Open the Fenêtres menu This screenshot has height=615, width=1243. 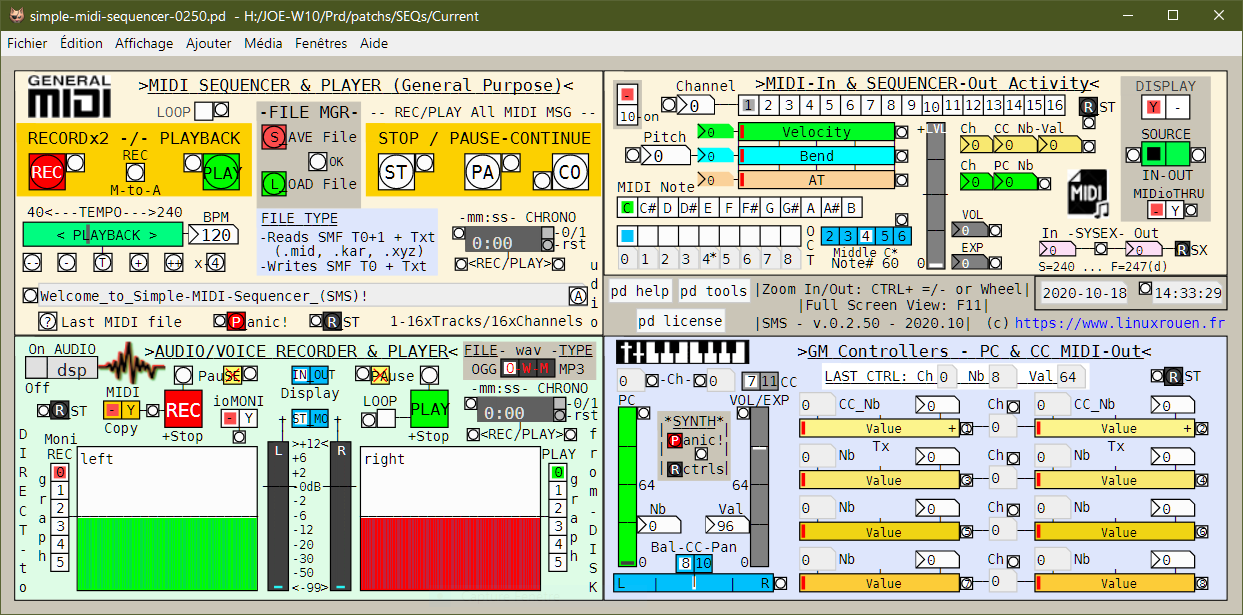pyautogui.click(x=321, y=43)
